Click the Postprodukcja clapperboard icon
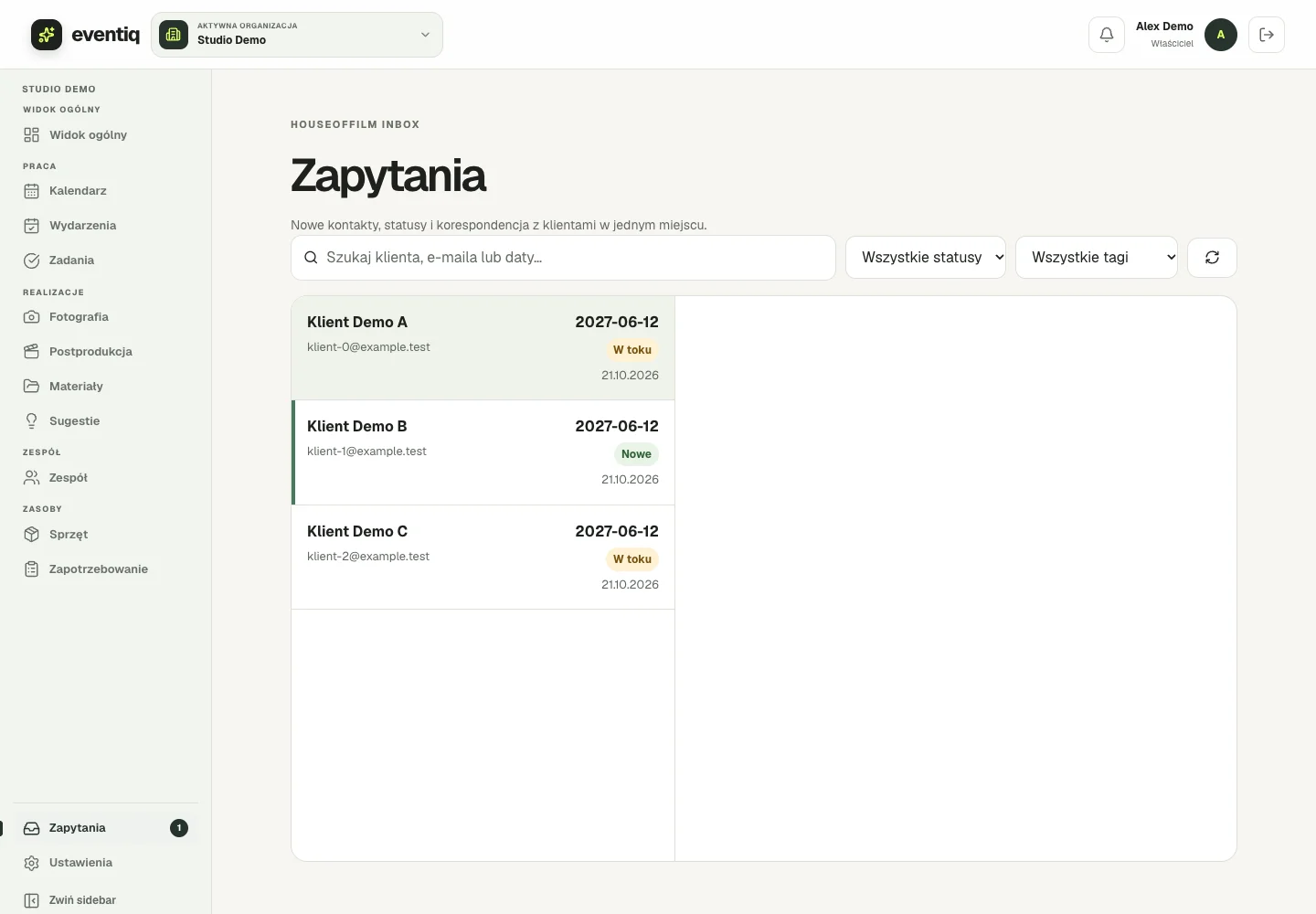1316x914 pixels. (x=32, y=352)
